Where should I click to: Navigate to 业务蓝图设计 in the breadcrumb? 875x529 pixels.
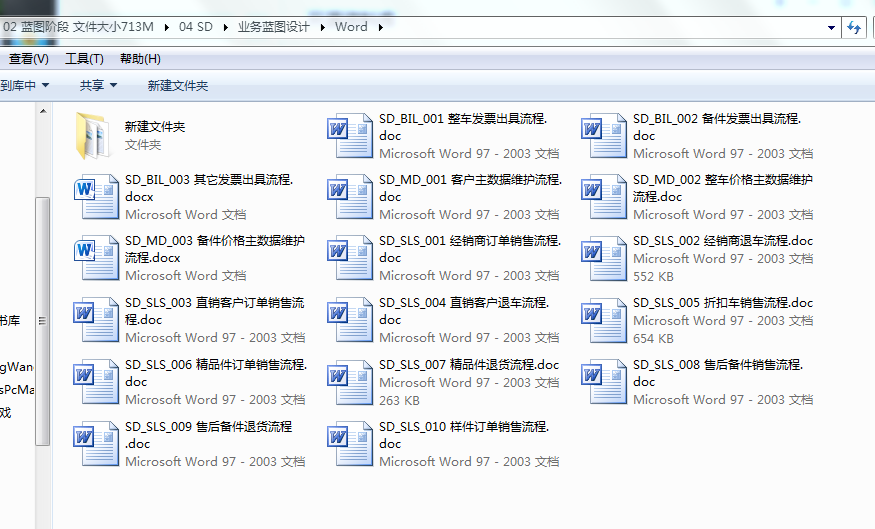274,27
